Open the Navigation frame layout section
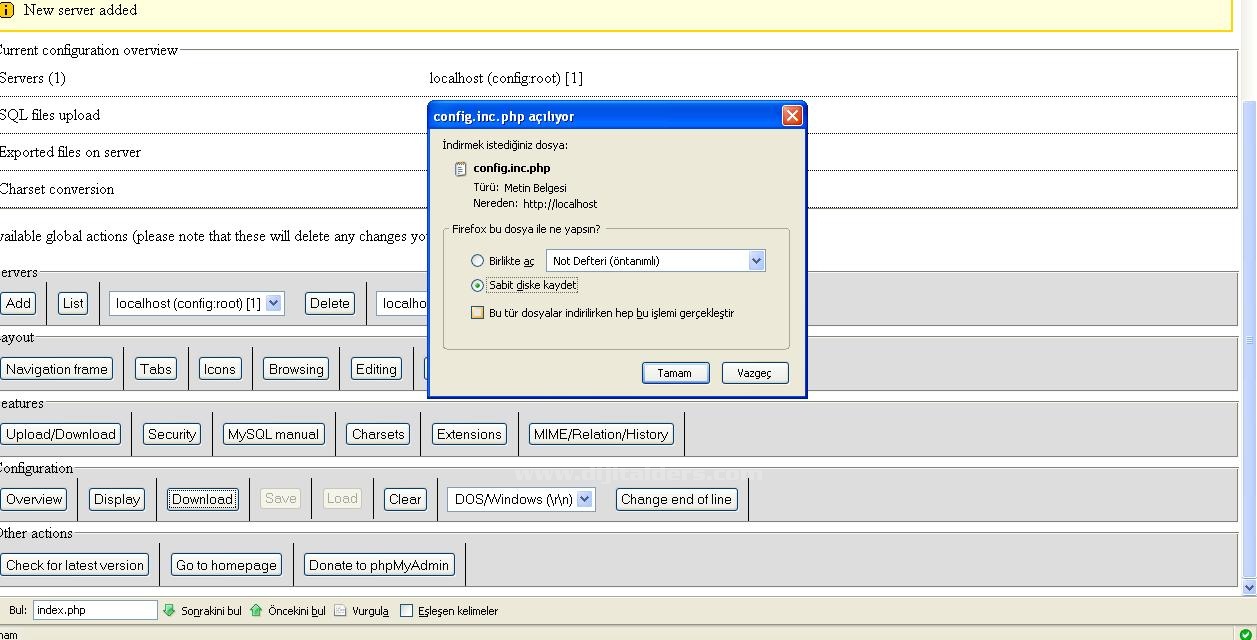 57,369
